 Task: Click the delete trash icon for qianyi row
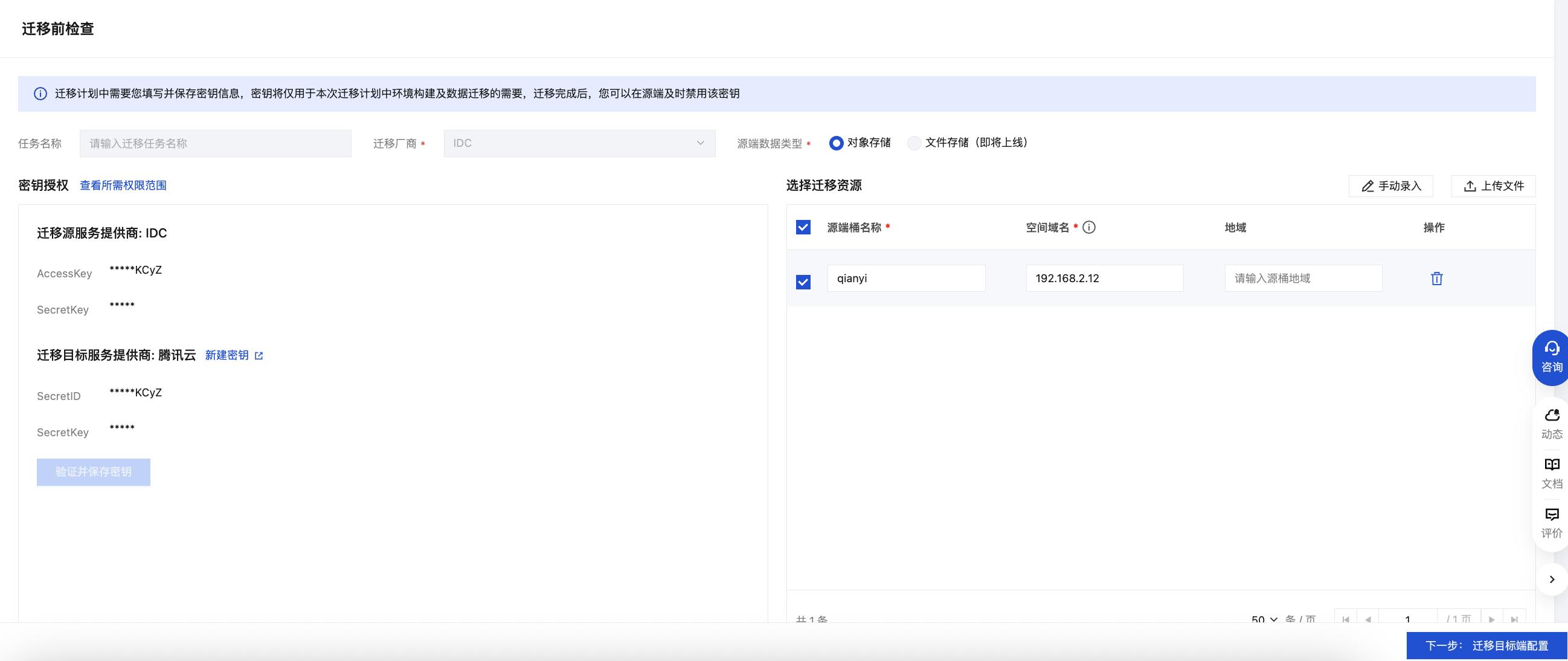point(1436,279)
